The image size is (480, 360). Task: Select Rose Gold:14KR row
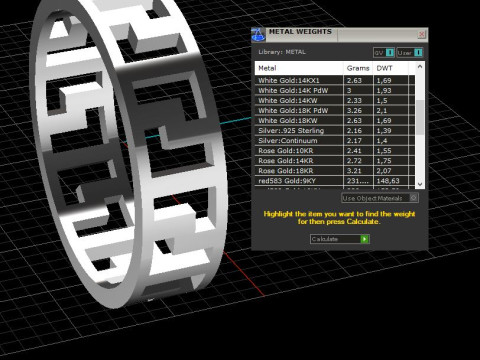(x=335, y=161)
